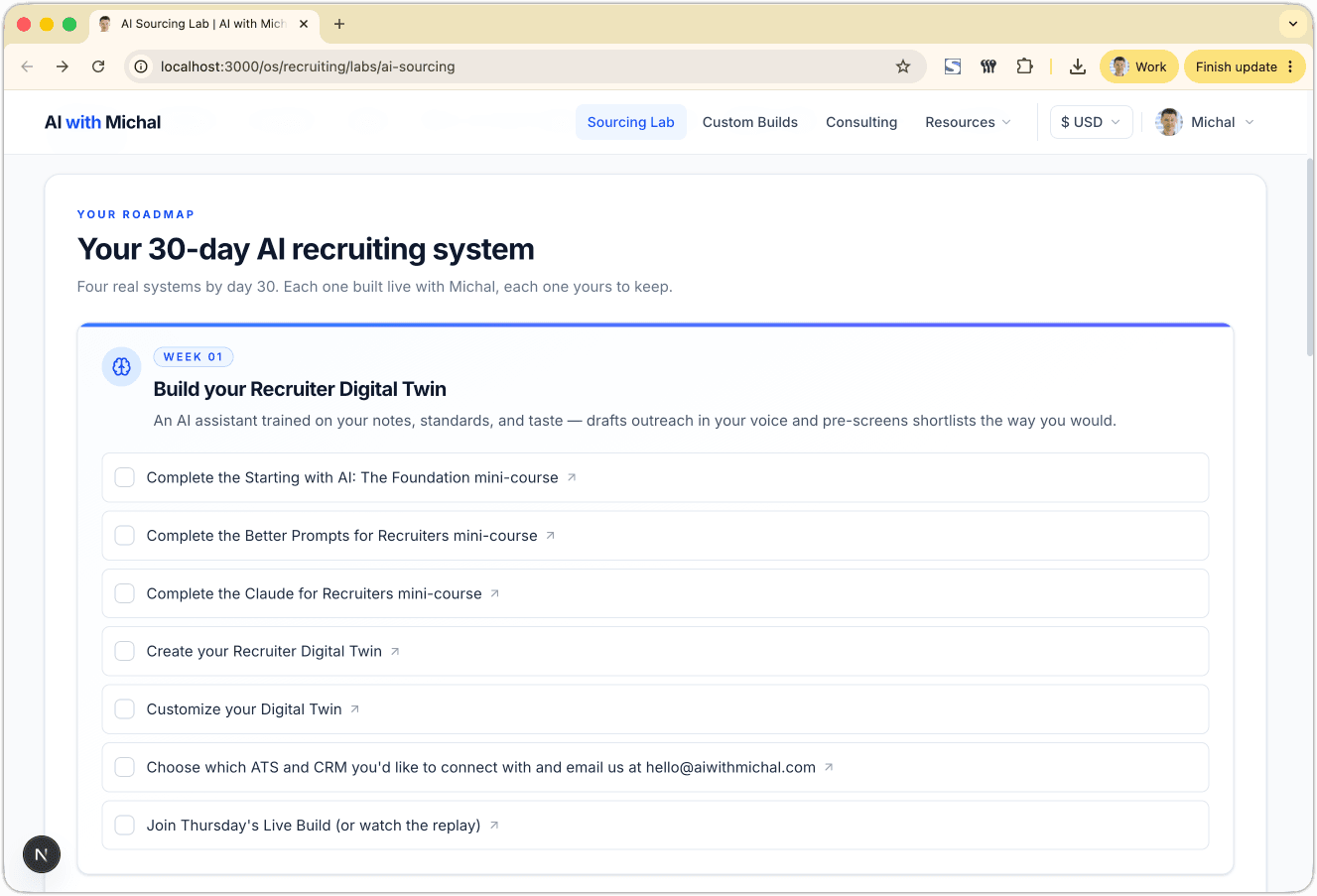The image size is (1317, 896).
Task: Click Michal's avatar photo in the site header
Action: coord(1169,122)
